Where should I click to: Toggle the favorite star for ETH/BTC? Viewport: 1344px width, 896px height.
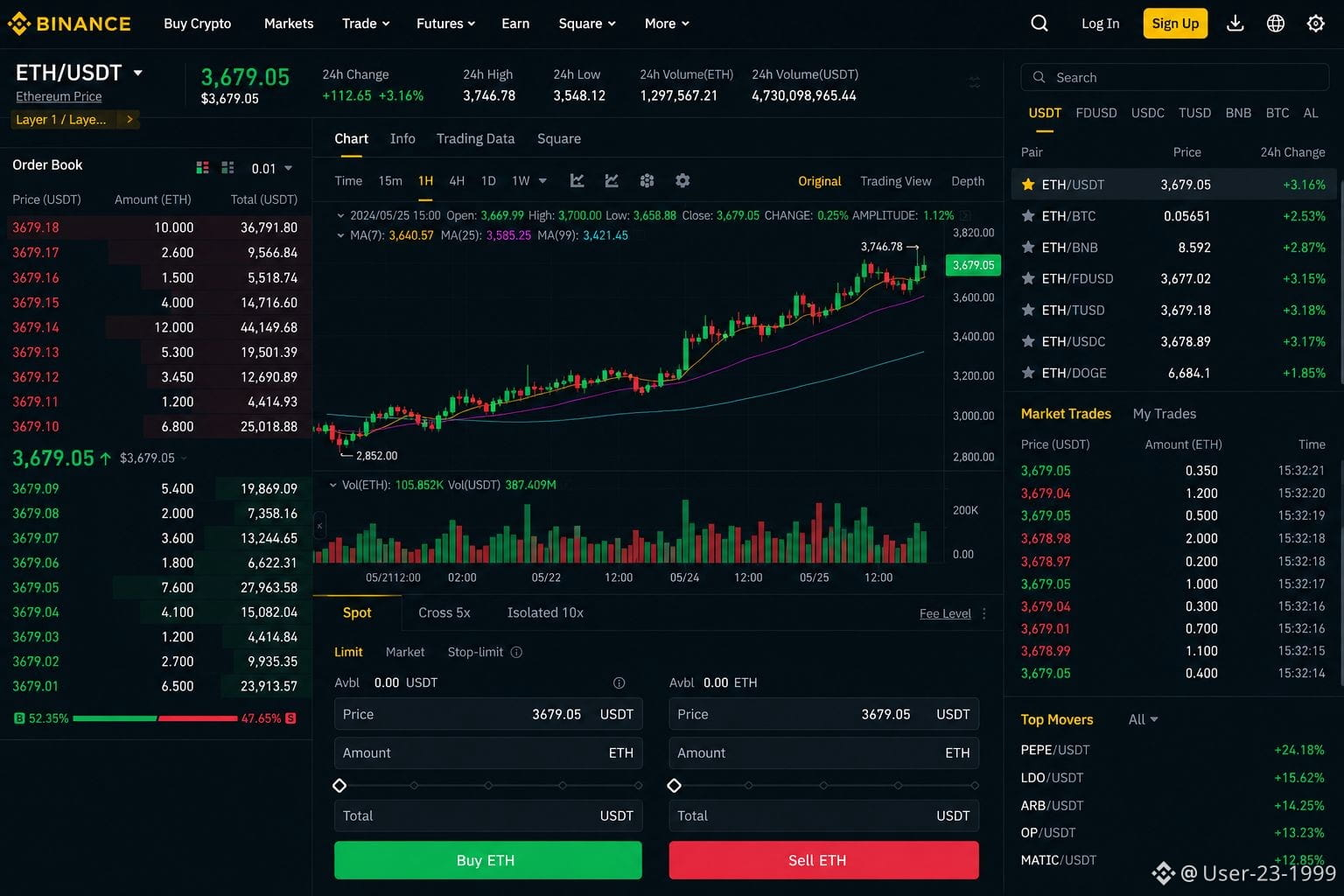click(1028, 216)
